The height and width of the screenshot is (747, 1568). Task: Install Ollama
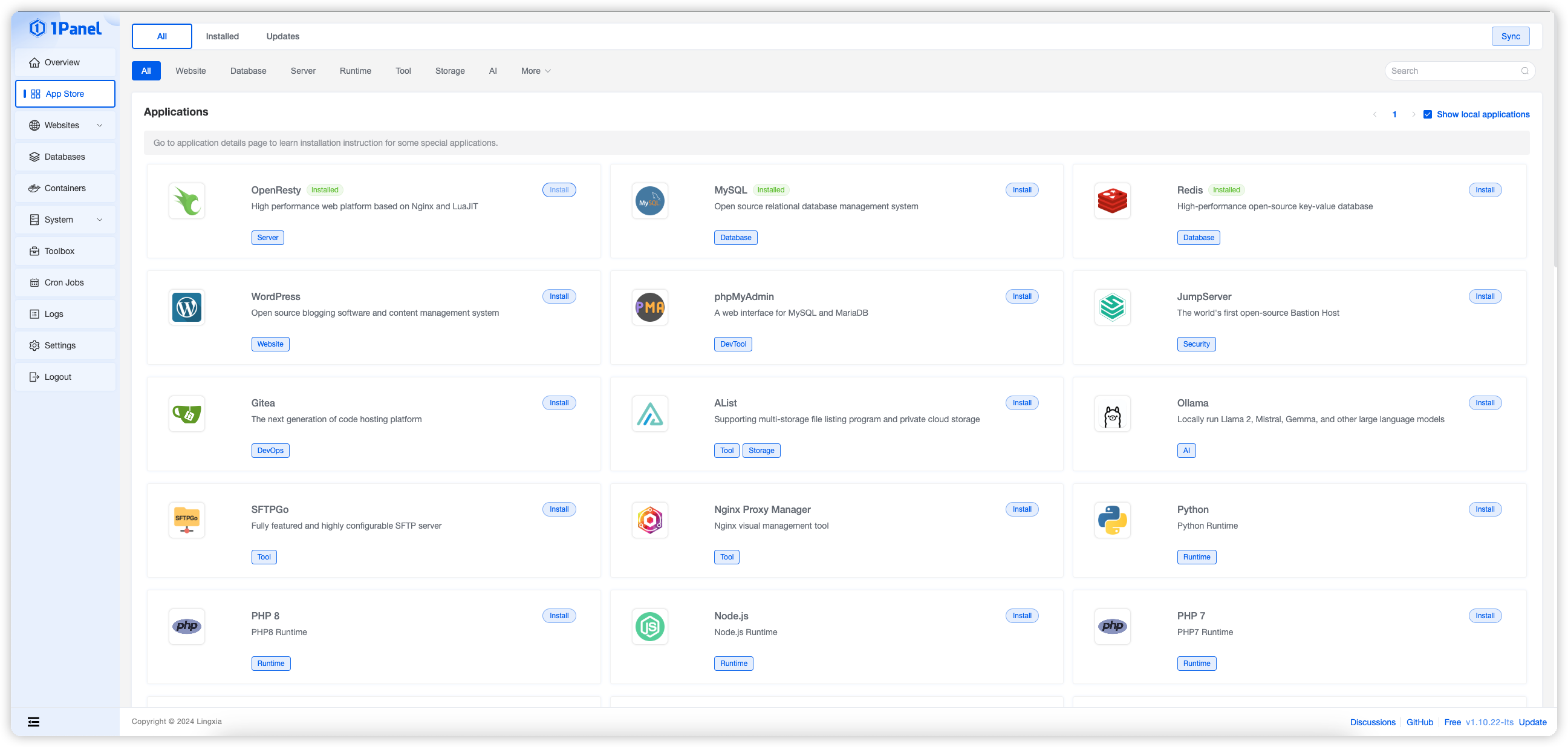[1485, 403]
